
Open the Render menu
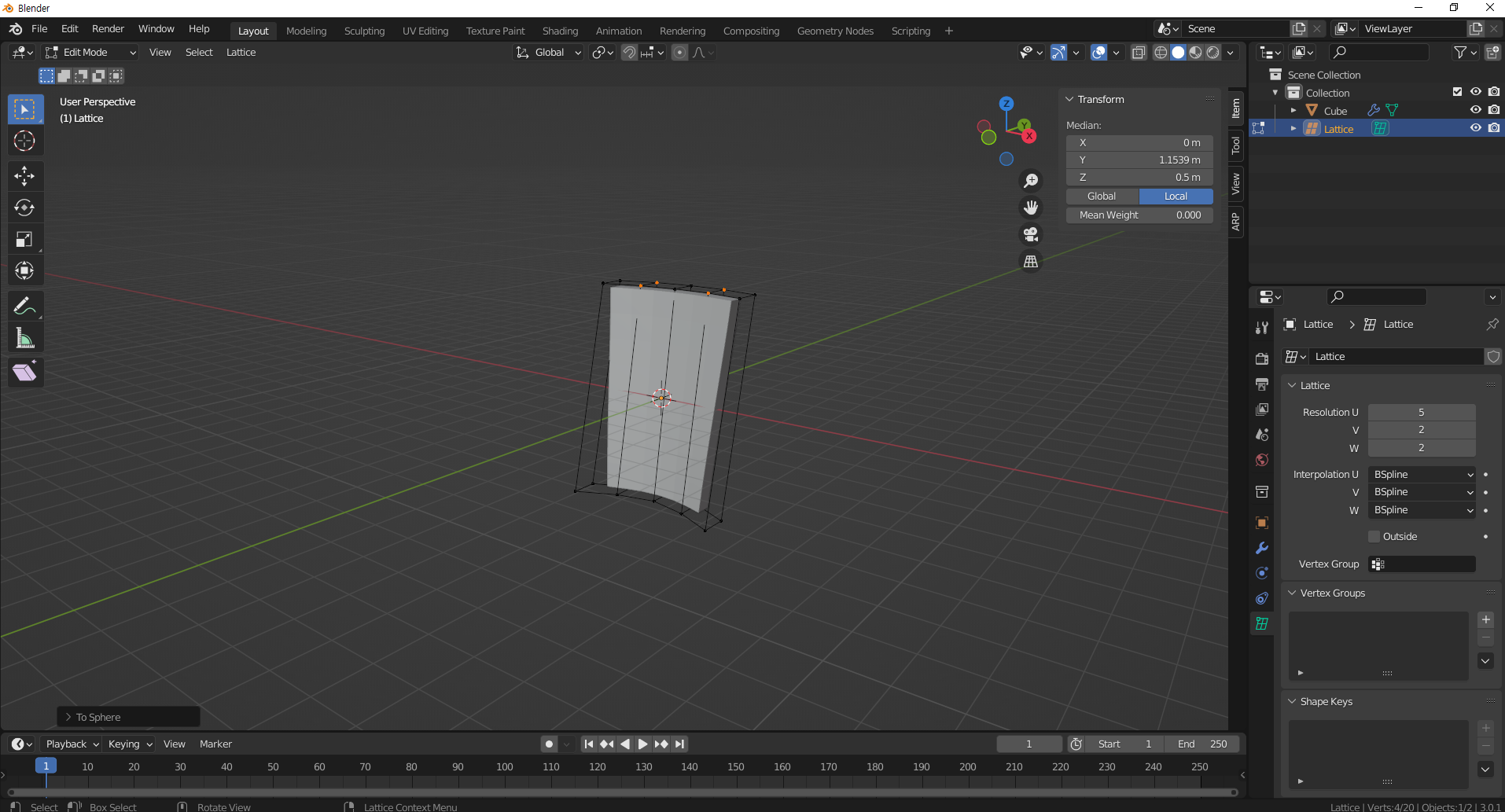click(x=108, y=29)
